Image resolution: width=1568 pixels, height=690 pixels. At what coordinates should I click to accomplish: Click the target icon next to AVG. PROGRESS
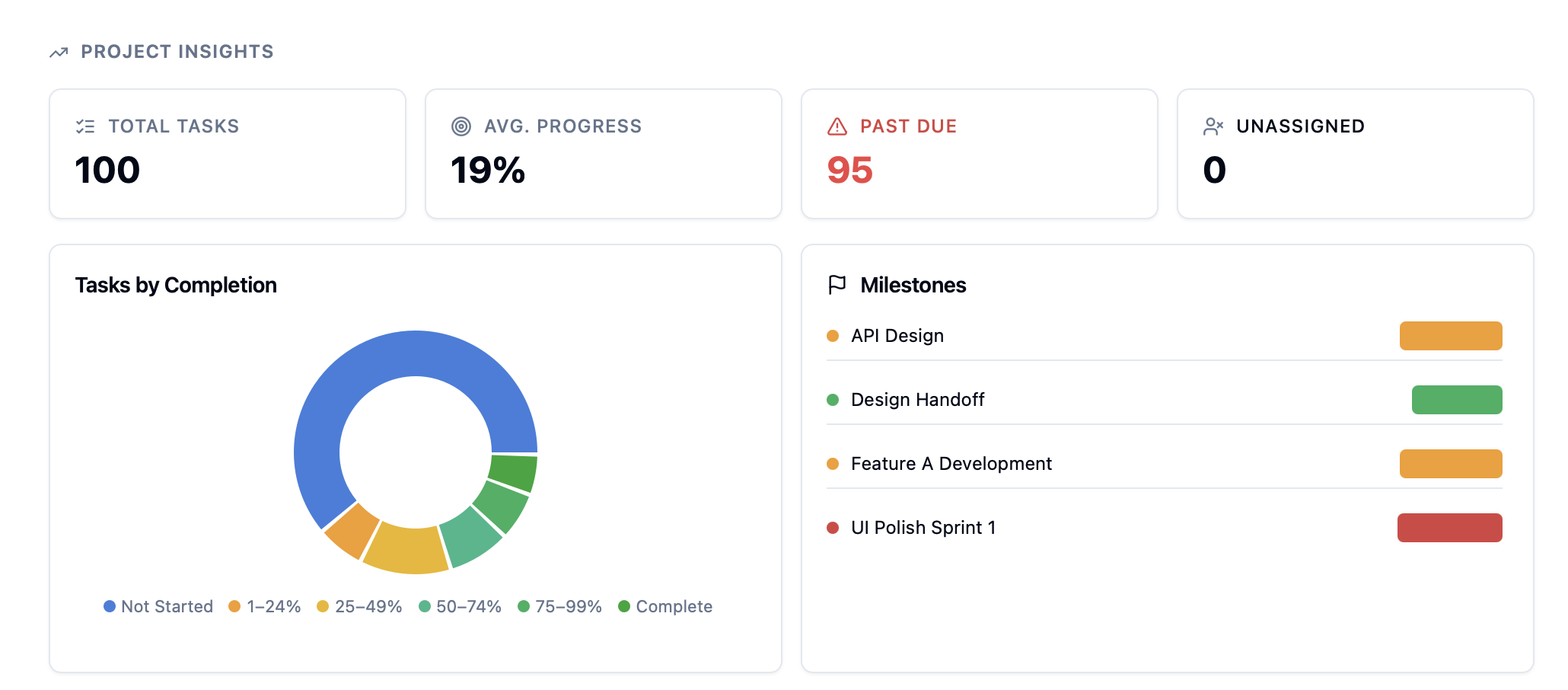coord(463,126)
